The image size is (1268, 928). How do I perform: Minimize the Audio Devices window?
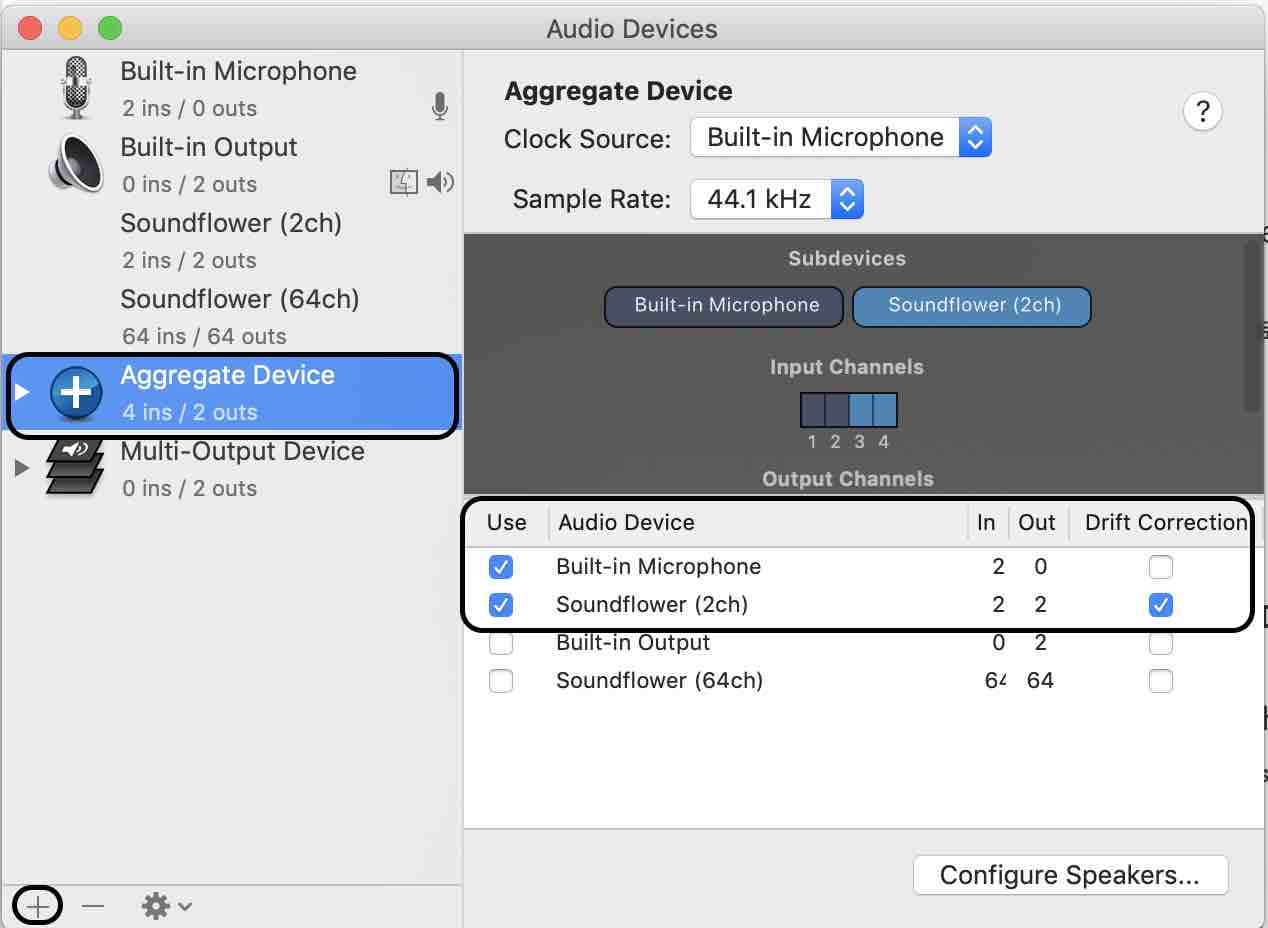[70, 28]
